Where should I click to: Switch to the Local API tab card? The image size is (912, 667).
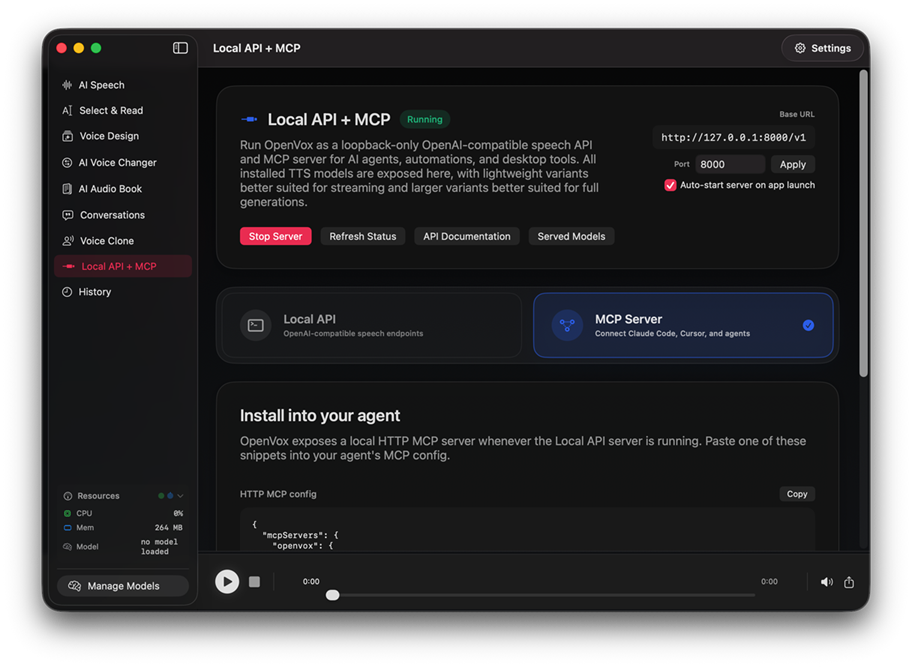click(x=372, y=326)
